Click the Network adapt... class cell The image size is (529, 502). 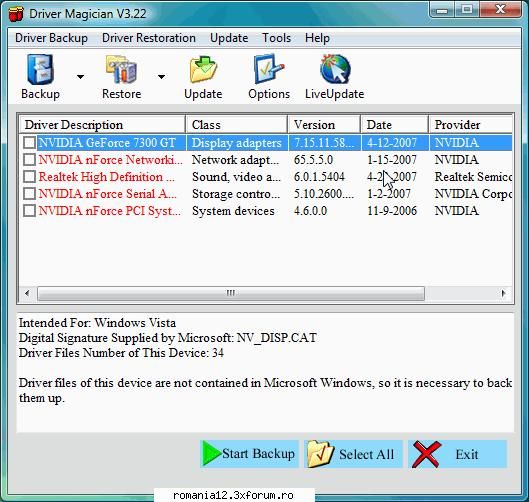click(235, 160)
